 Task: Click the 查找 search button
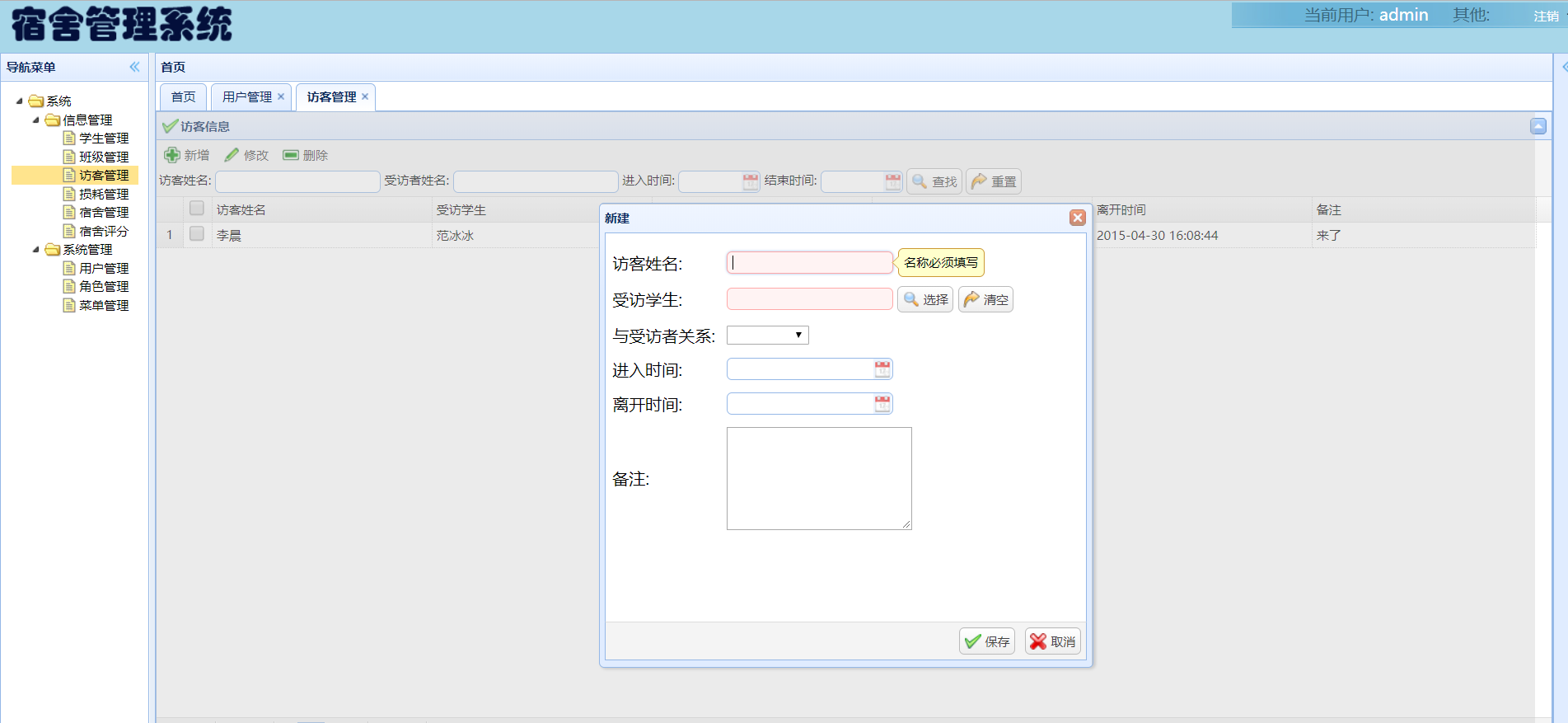point(934,181)
